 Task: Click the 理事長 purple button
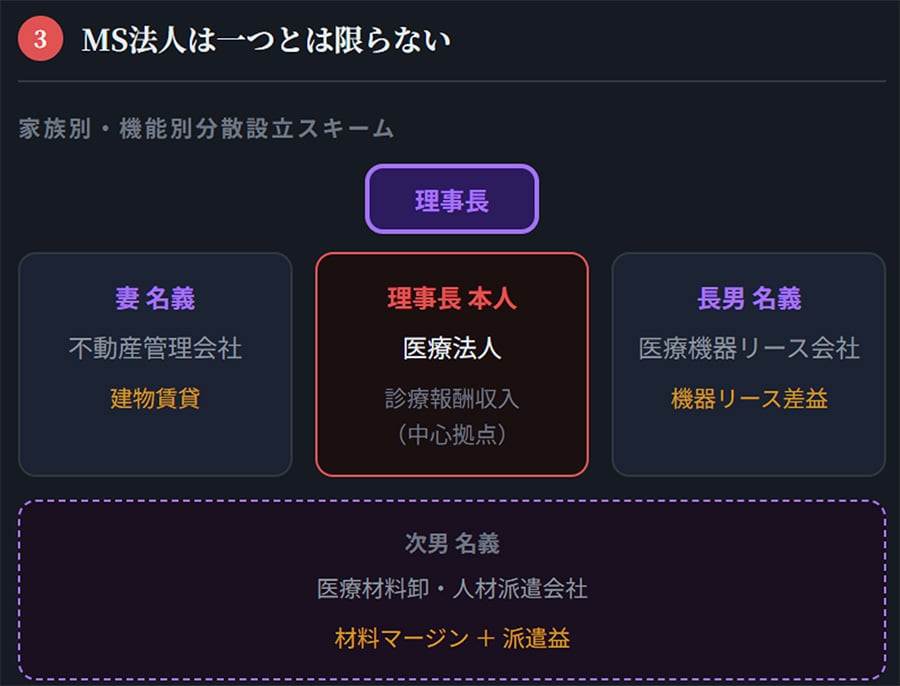pyautogui.click(x=452, y=199)
